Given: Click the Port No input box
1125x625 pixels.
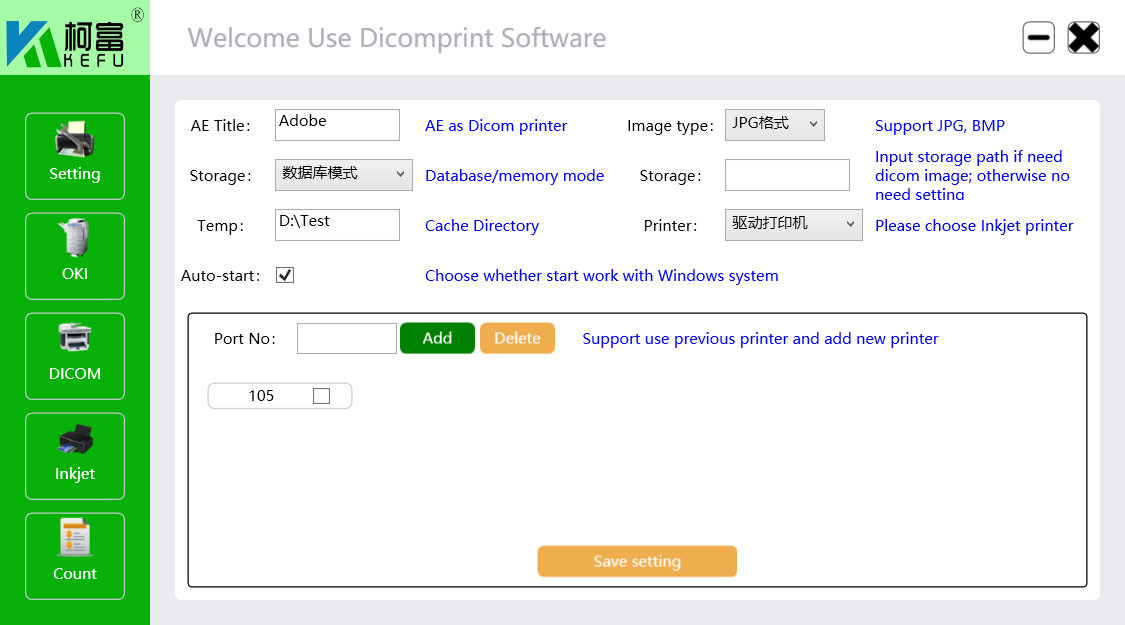Looking at the screenshot, I should point(346,338).
